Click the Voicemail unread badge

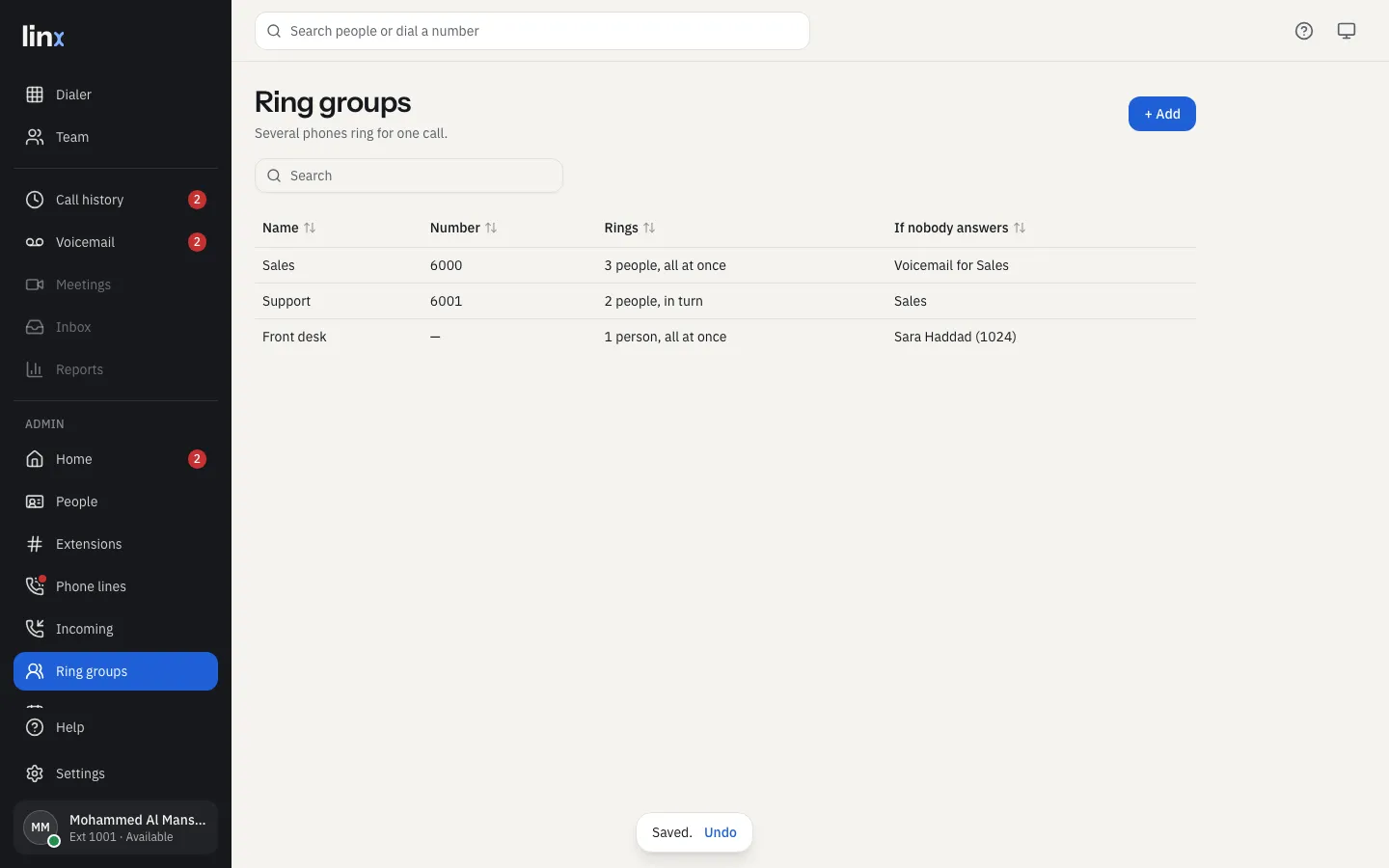[x=197, y=242]
